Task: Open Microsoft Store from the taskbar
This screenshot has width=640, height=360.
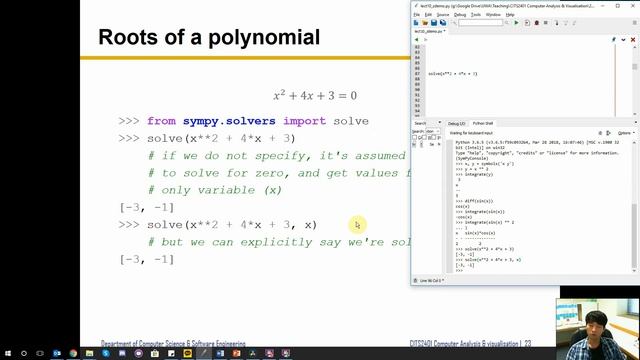Action: (x=155, y=353)
